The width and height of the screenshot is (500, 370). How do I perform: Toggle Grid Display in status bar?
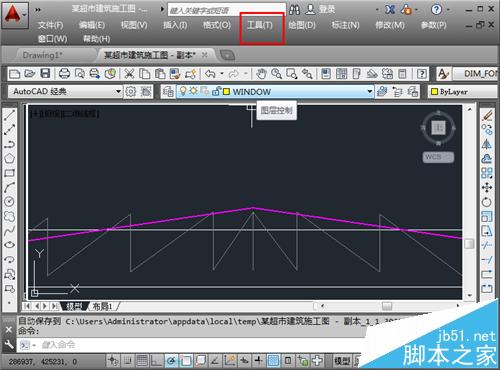click(142, 361)
